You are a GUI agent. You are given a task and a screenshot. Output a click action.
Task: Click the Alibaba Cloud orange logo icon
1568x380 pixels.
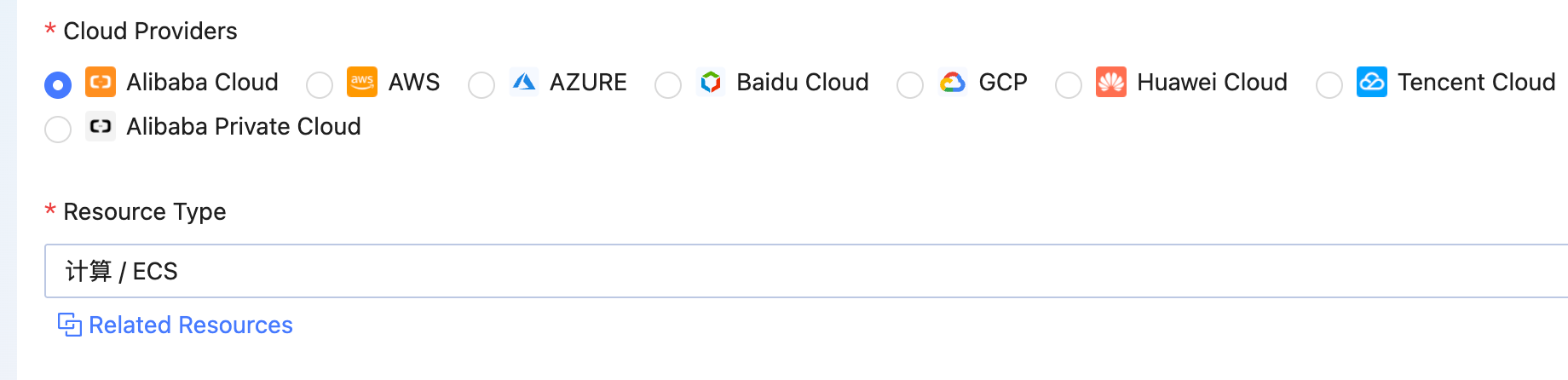(101, 83)
